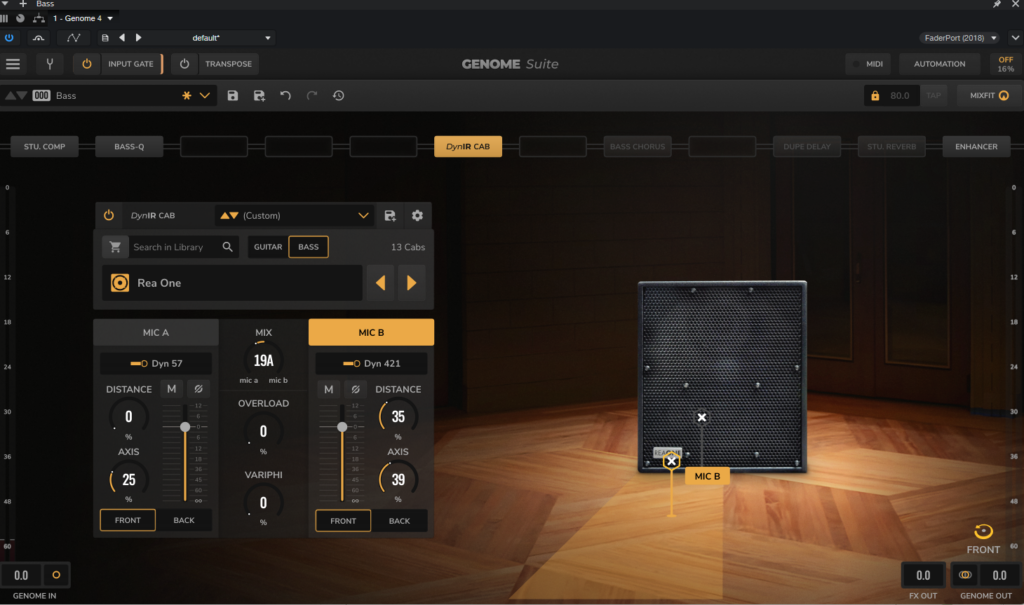The image size is (1024, 605).
Task: Select the BASS-Q chain slot
Action: point(129,146)
